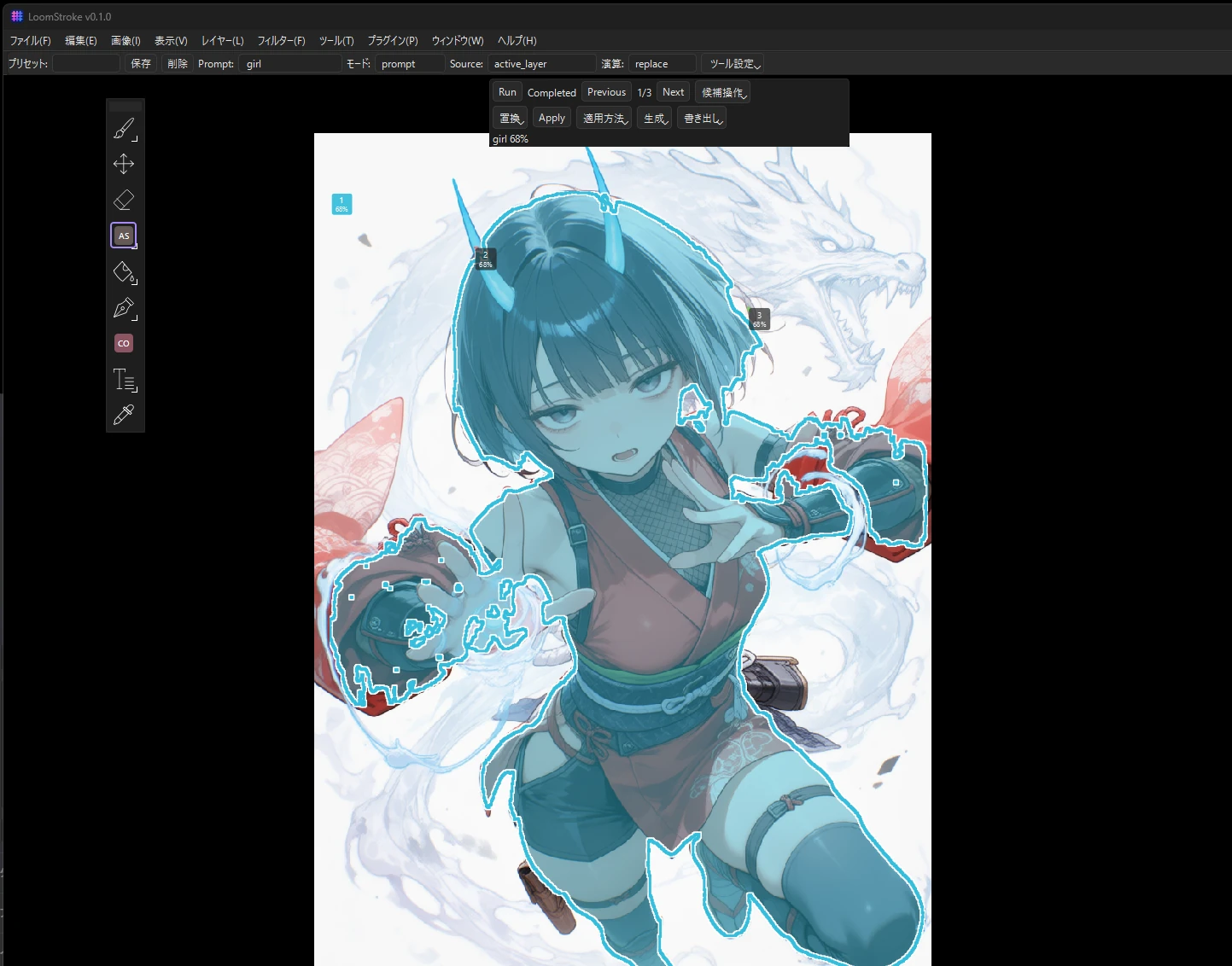Select the Paint Bucket fill tool
Viewport: 1232px width, 966px height.
(125, 272)
